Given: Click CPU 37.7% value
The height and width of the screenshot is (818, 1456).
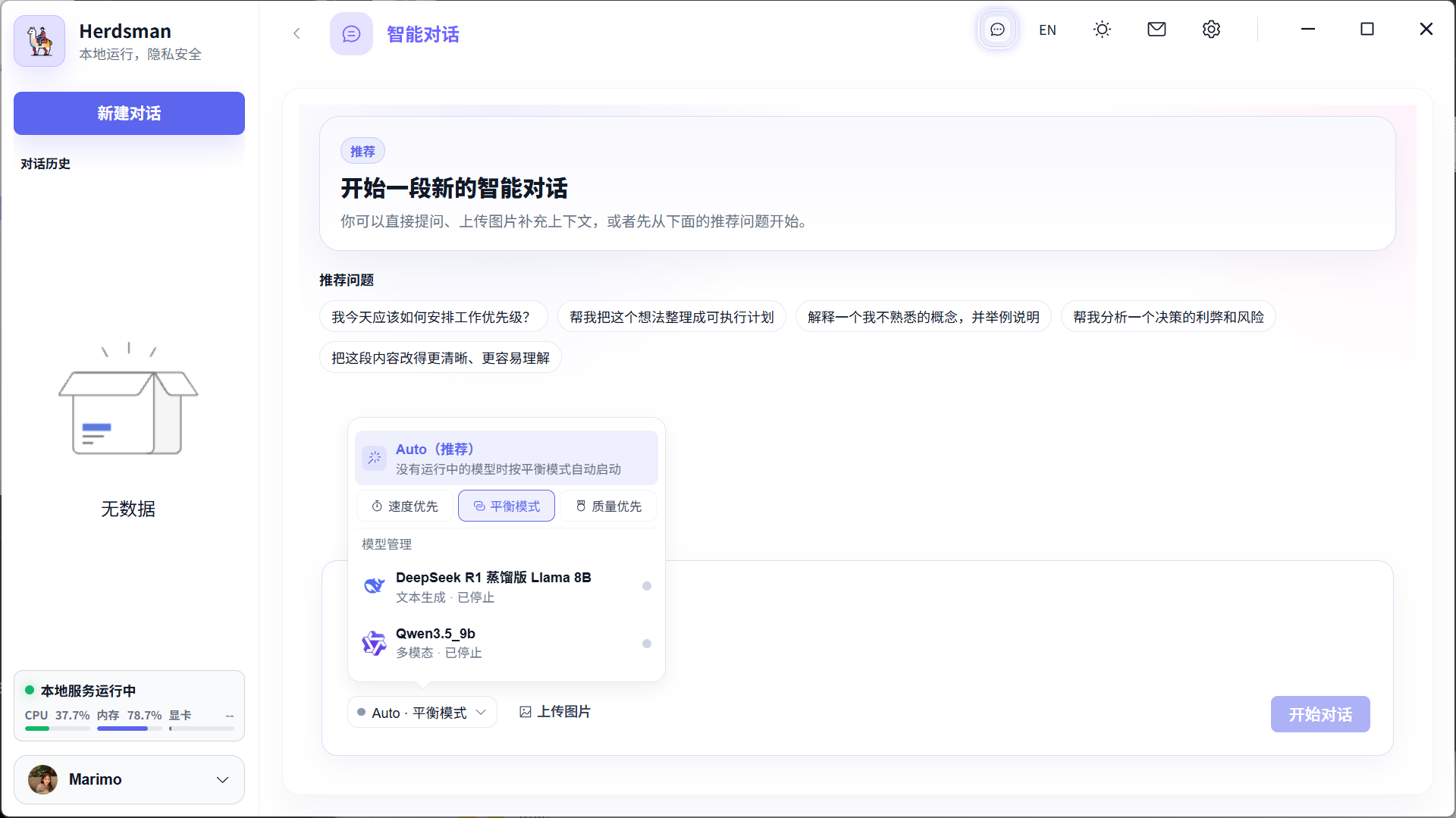Looking at the screenshot, I should (x=72, y=716).
